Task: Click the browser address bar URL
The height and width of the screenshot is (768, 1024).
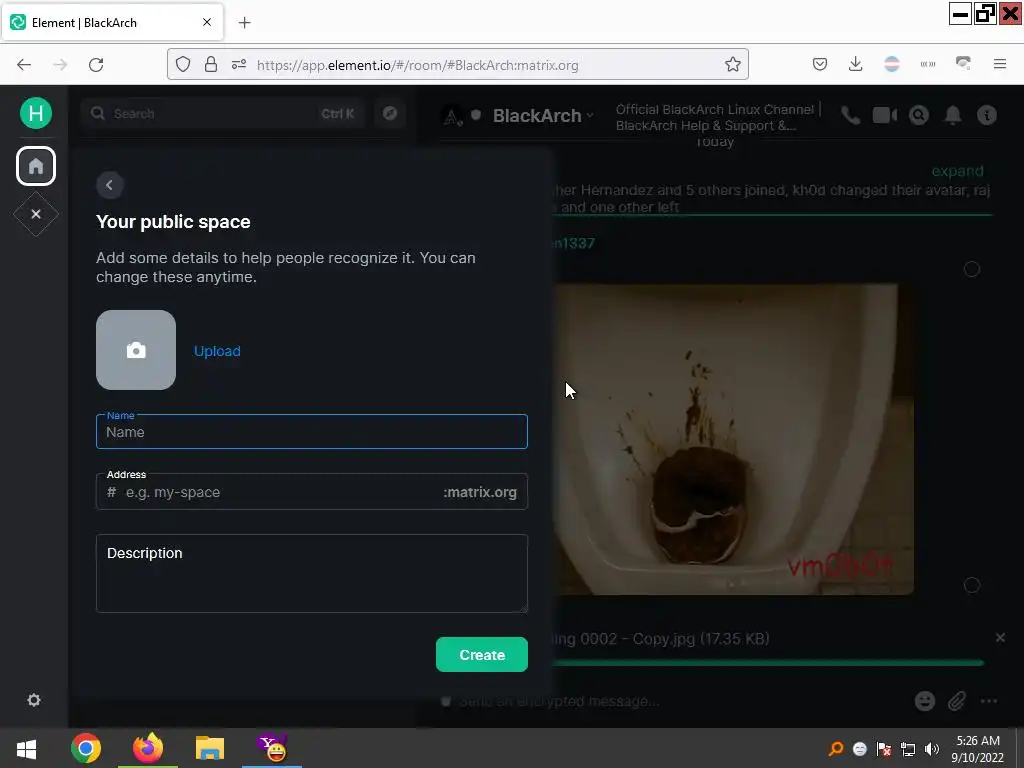Action: click(418, 65)
